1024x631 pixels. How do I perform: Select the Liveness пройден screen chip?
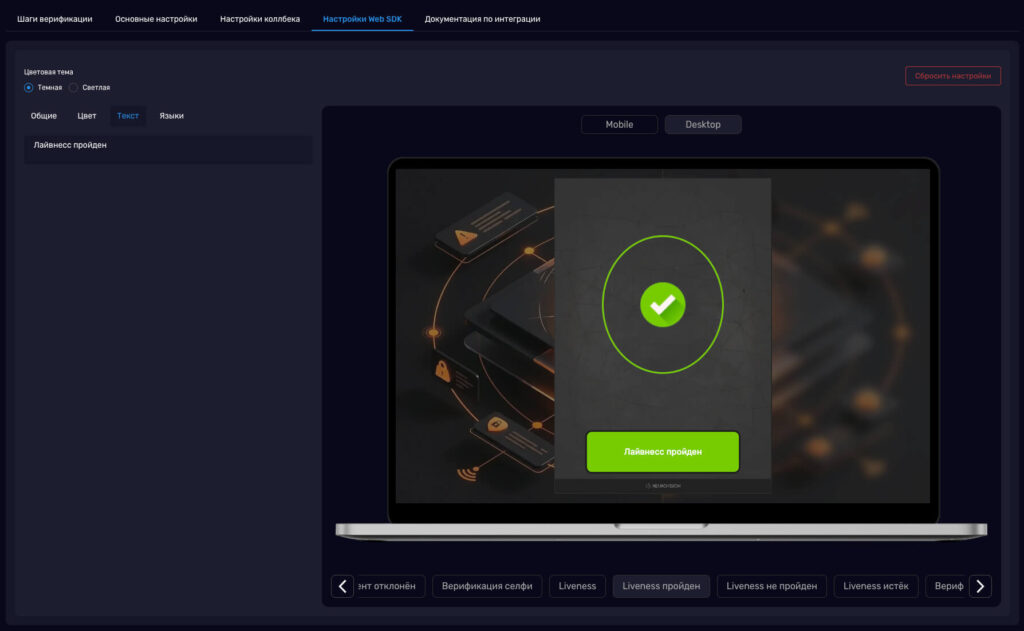(661, 586)
